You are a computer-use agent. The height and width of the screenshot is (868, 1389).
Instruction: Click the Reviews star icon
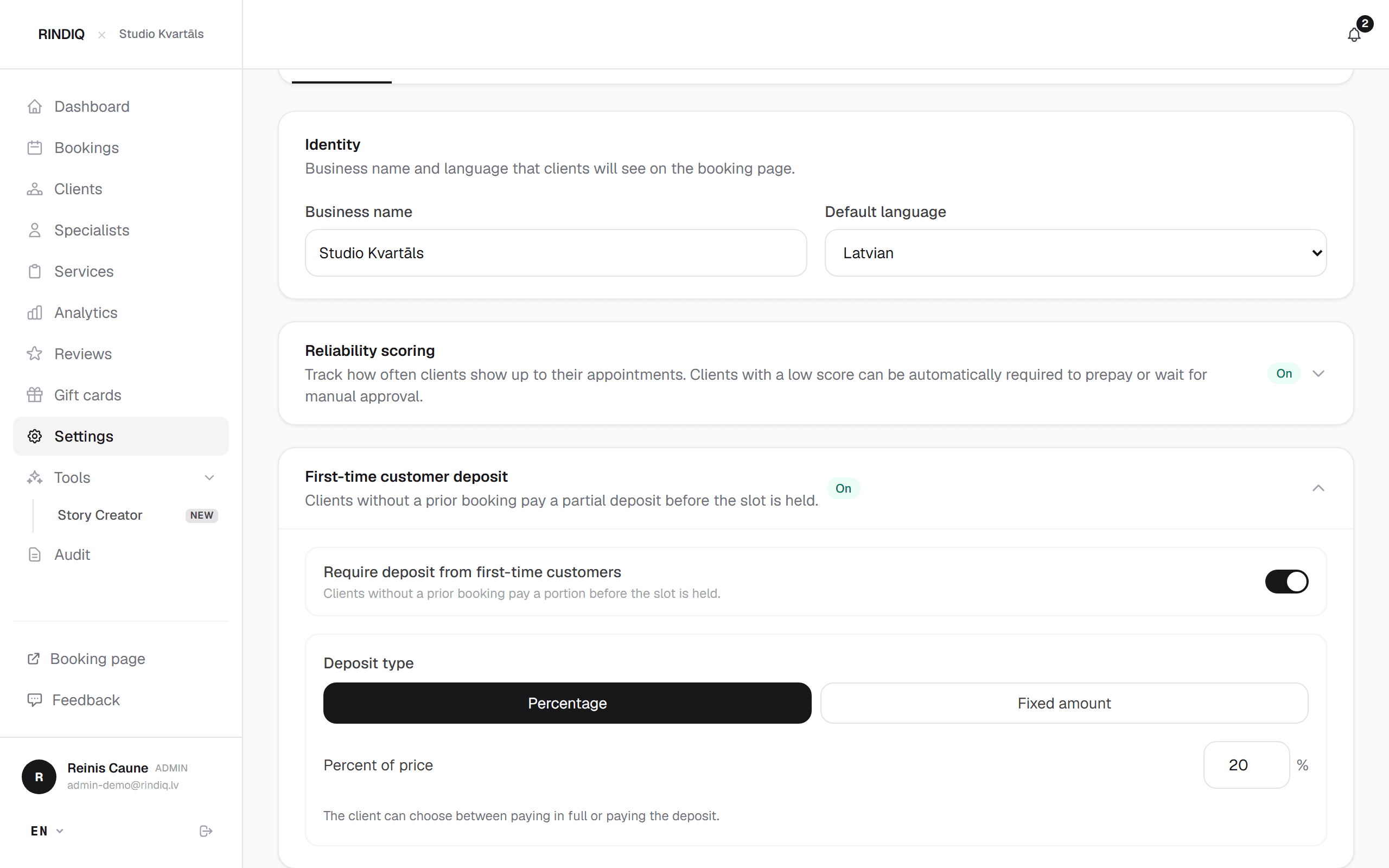(34, 354)
